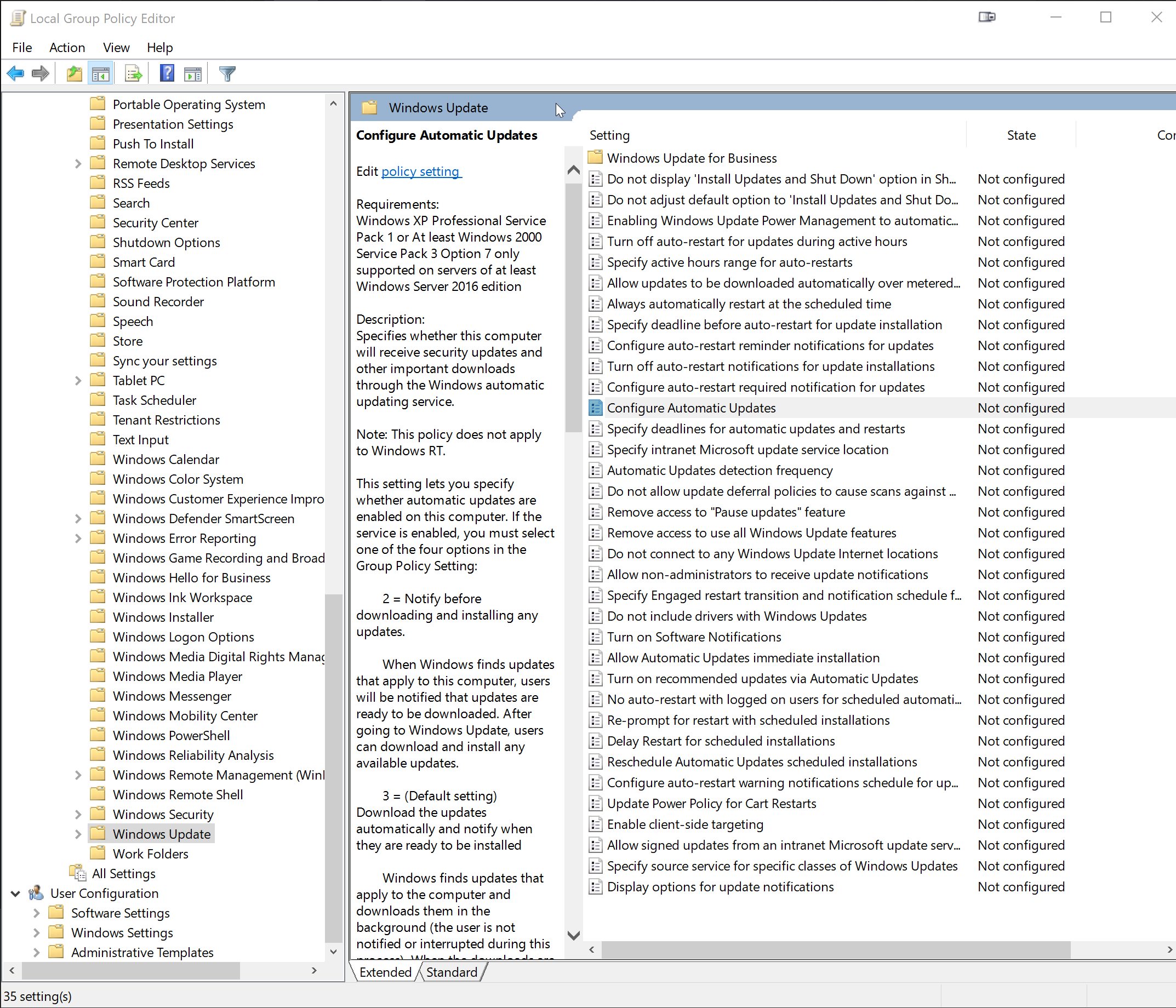Select the Configure Automatic Updates setting
The width and height of the screenshot is (1176, 1008).
click(x=692, y=408)
